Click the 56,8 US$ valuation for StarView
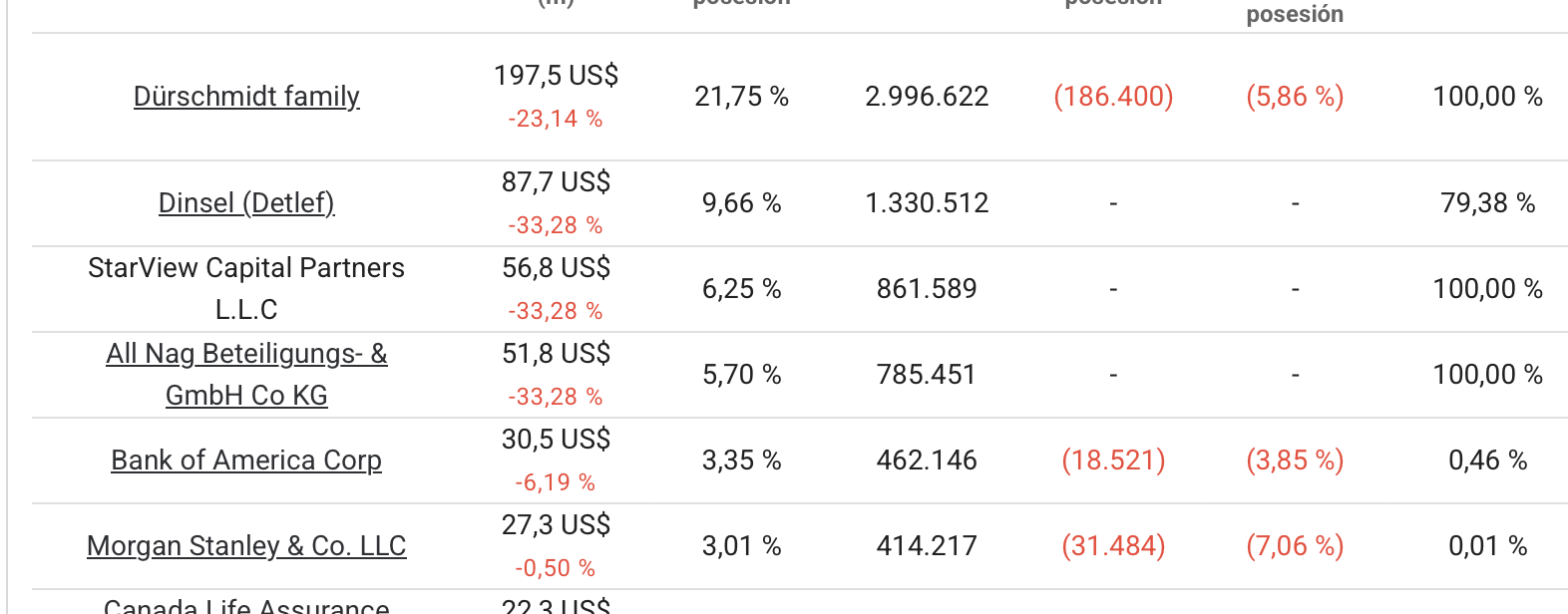 click(556, 268)
